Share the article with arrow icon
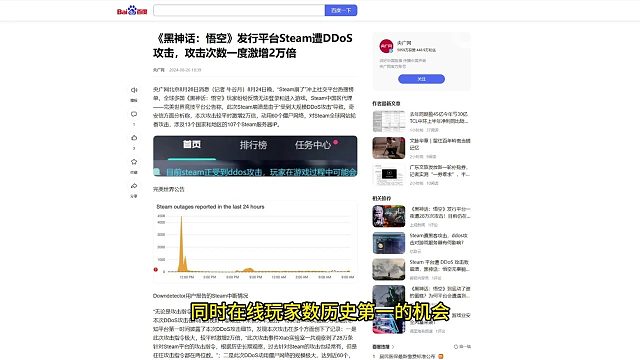Viewport: 640px width, 360px height. 134,186
